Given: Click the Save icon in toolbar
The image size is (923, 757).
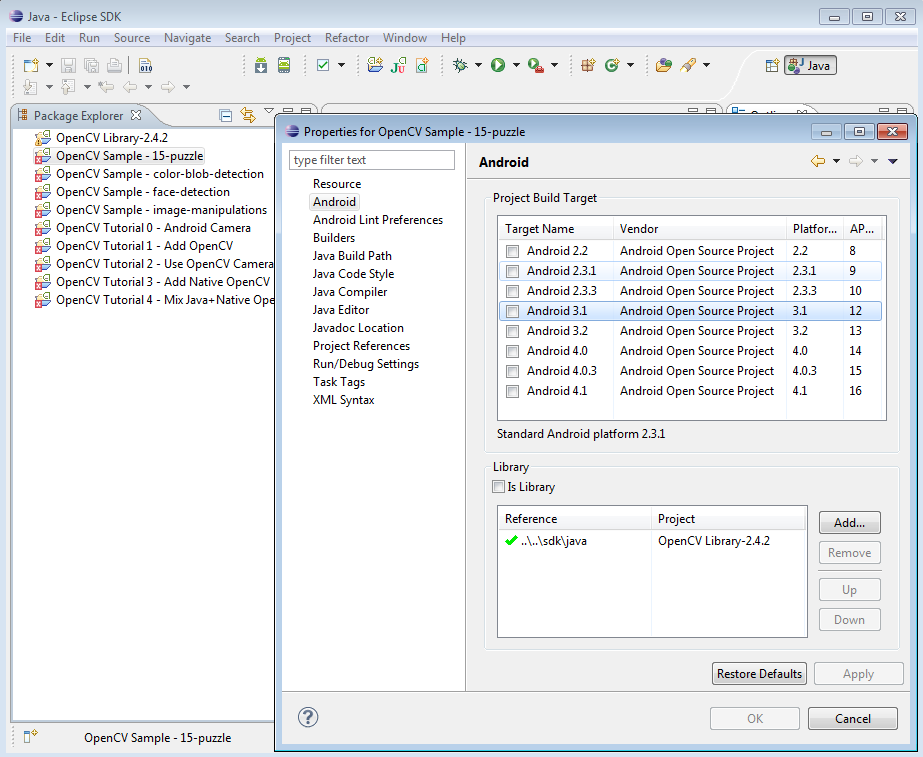Looking at the screenshot, I should coord(68,65).
